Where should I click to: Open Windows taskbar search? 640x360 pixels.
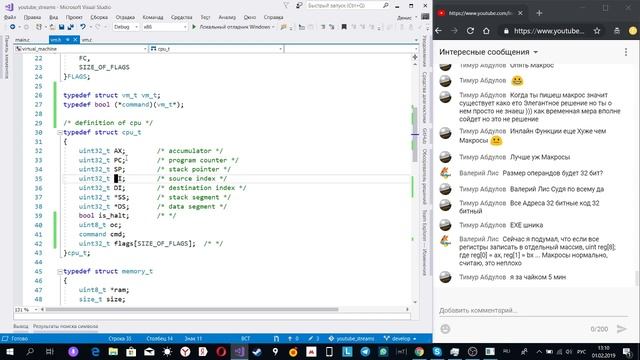click(30, 351)
